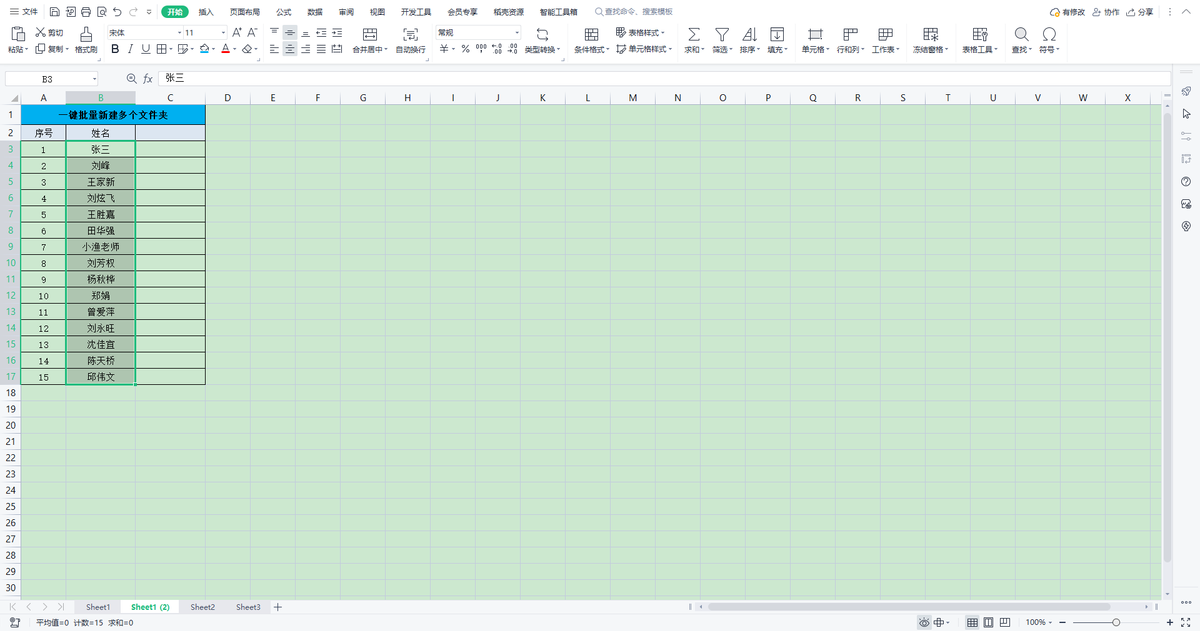
Task: Click the insert function fx icon
Action: 148,78
